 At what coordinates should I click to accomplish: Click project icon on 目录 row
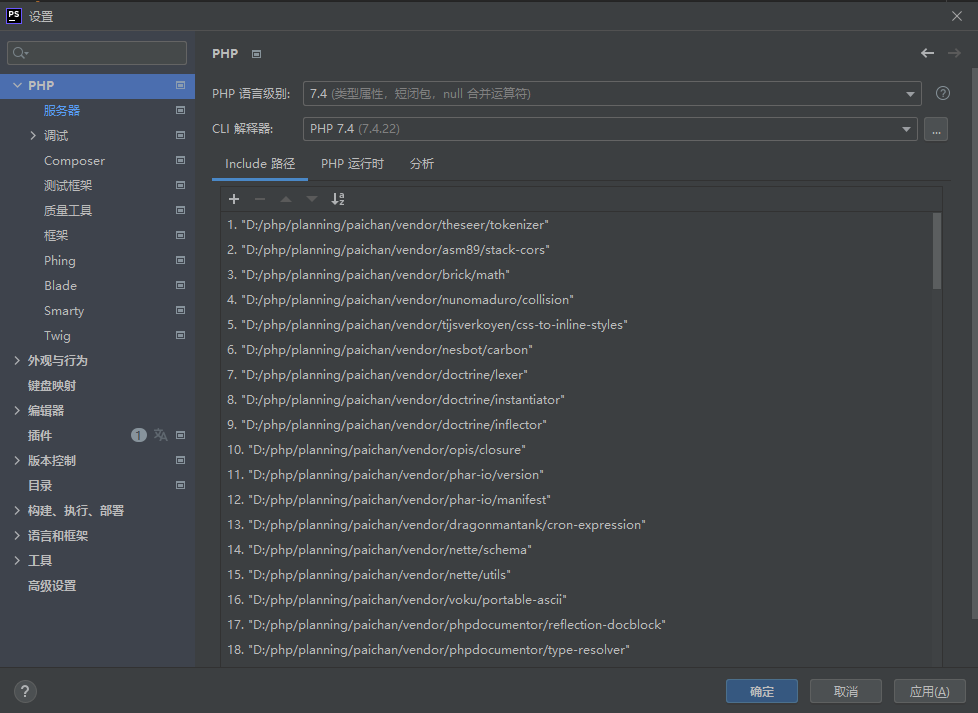point(180,485)
